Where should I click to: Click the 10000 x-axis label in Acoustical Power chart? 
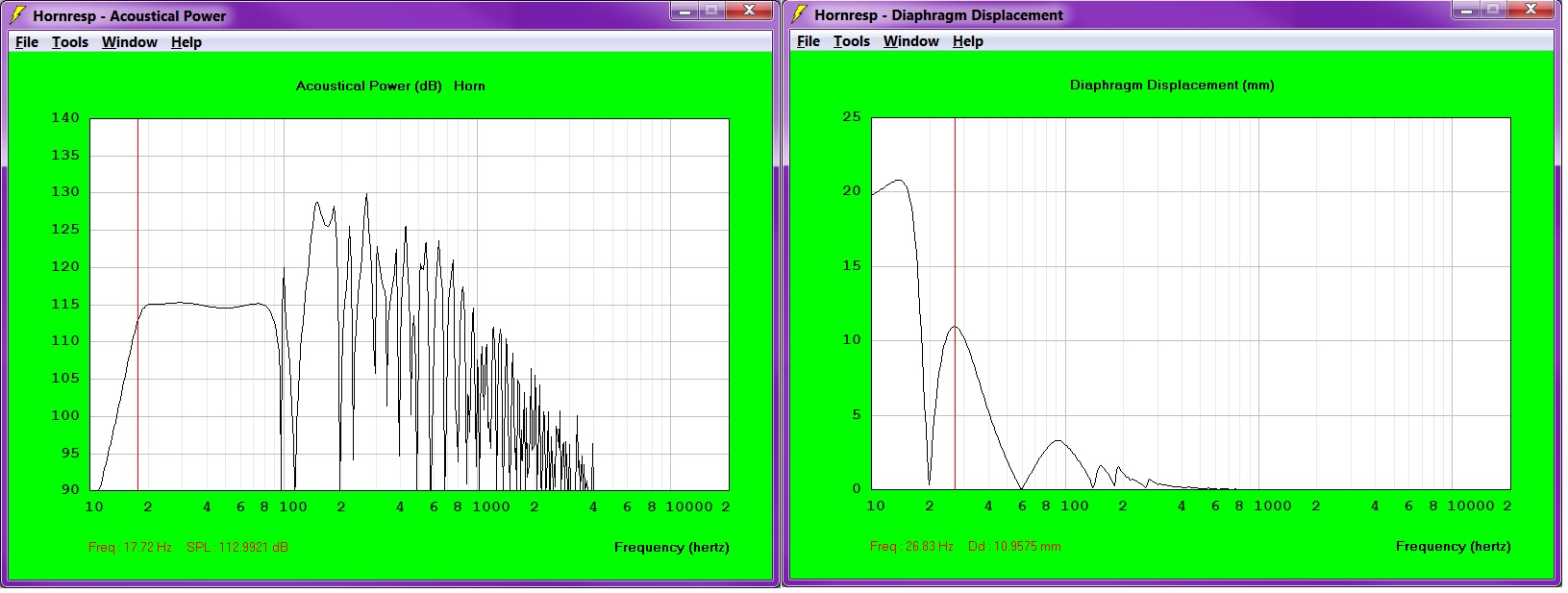tap(689, 507)
